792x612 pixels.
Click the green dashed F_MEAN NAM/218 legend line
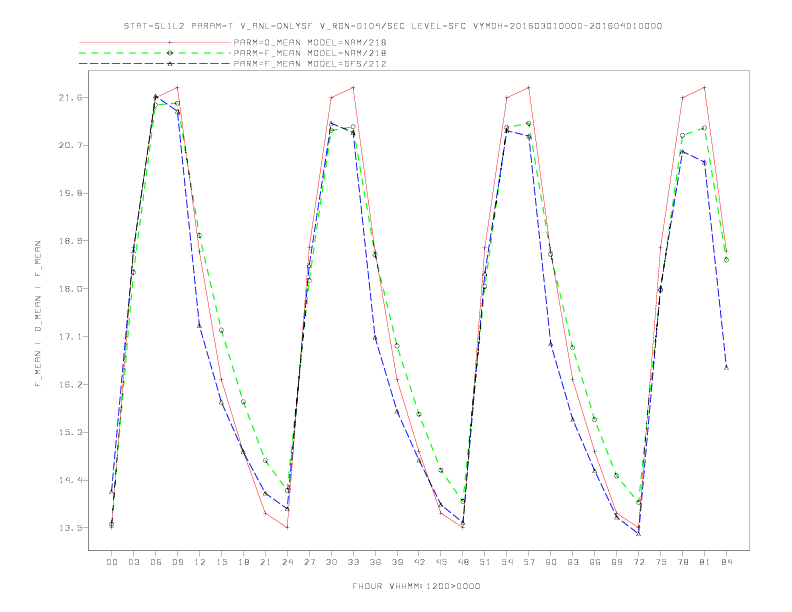click(155, 53)
